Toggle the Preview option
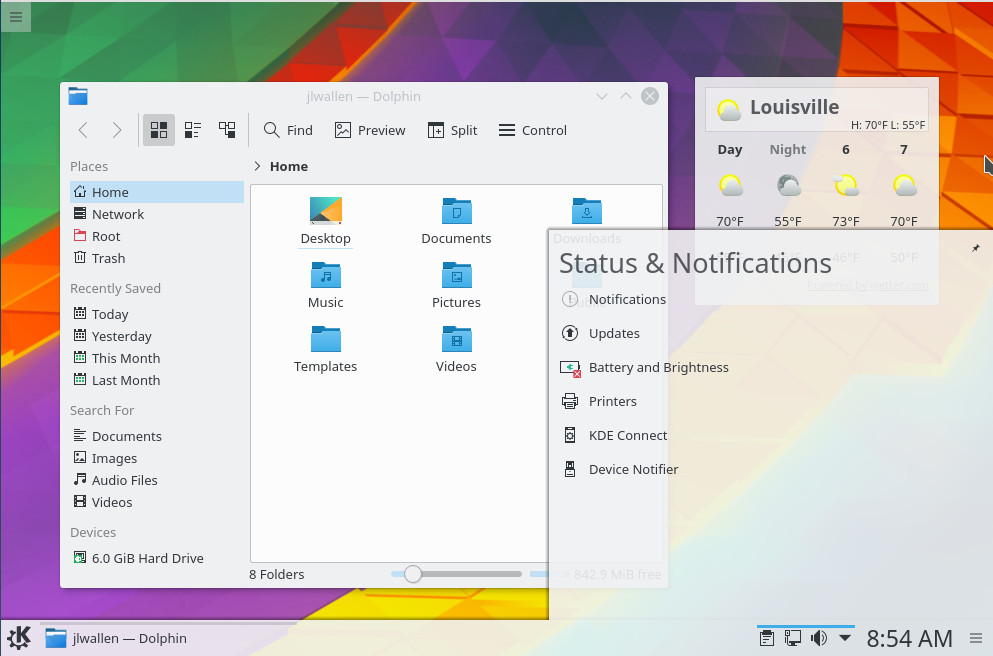993x656 pixels. (370, 130)
